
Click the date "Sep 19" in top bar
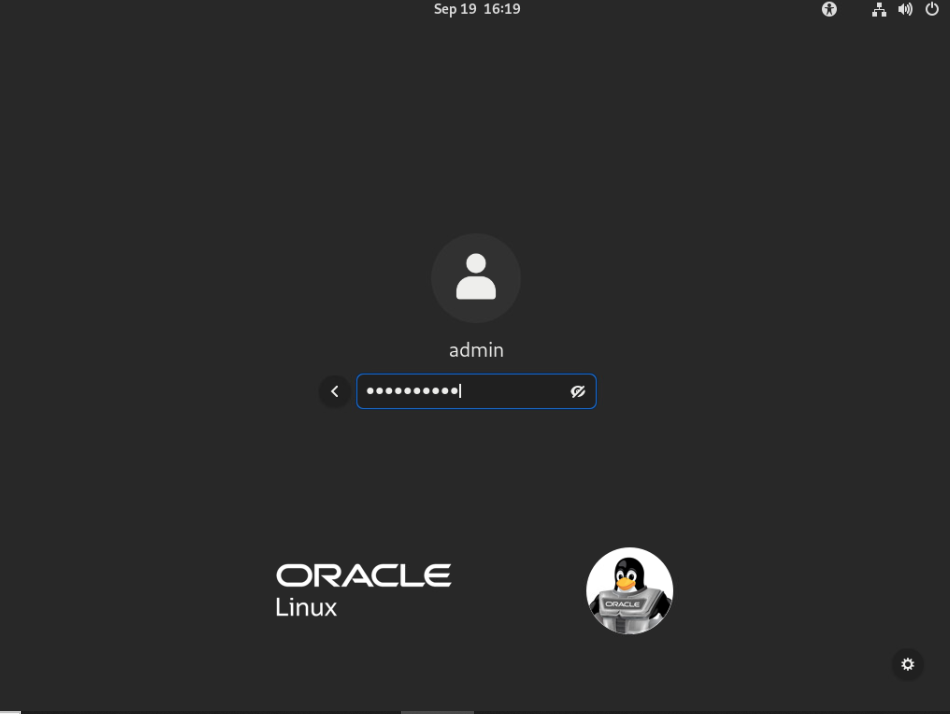click(455, 9)
